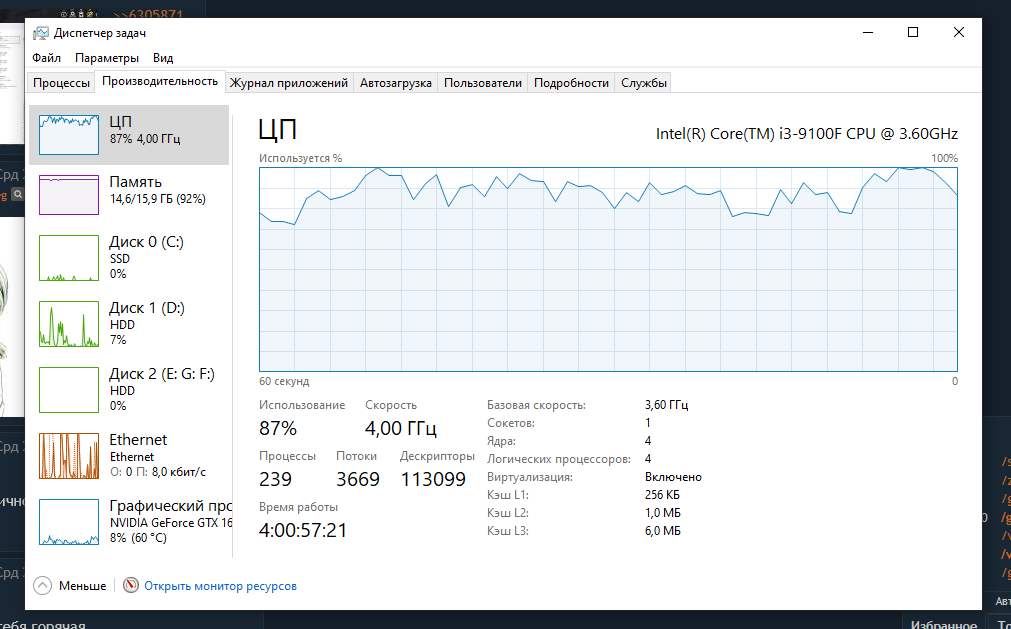Click the Логических процессоров label

(x=558, y=460)
